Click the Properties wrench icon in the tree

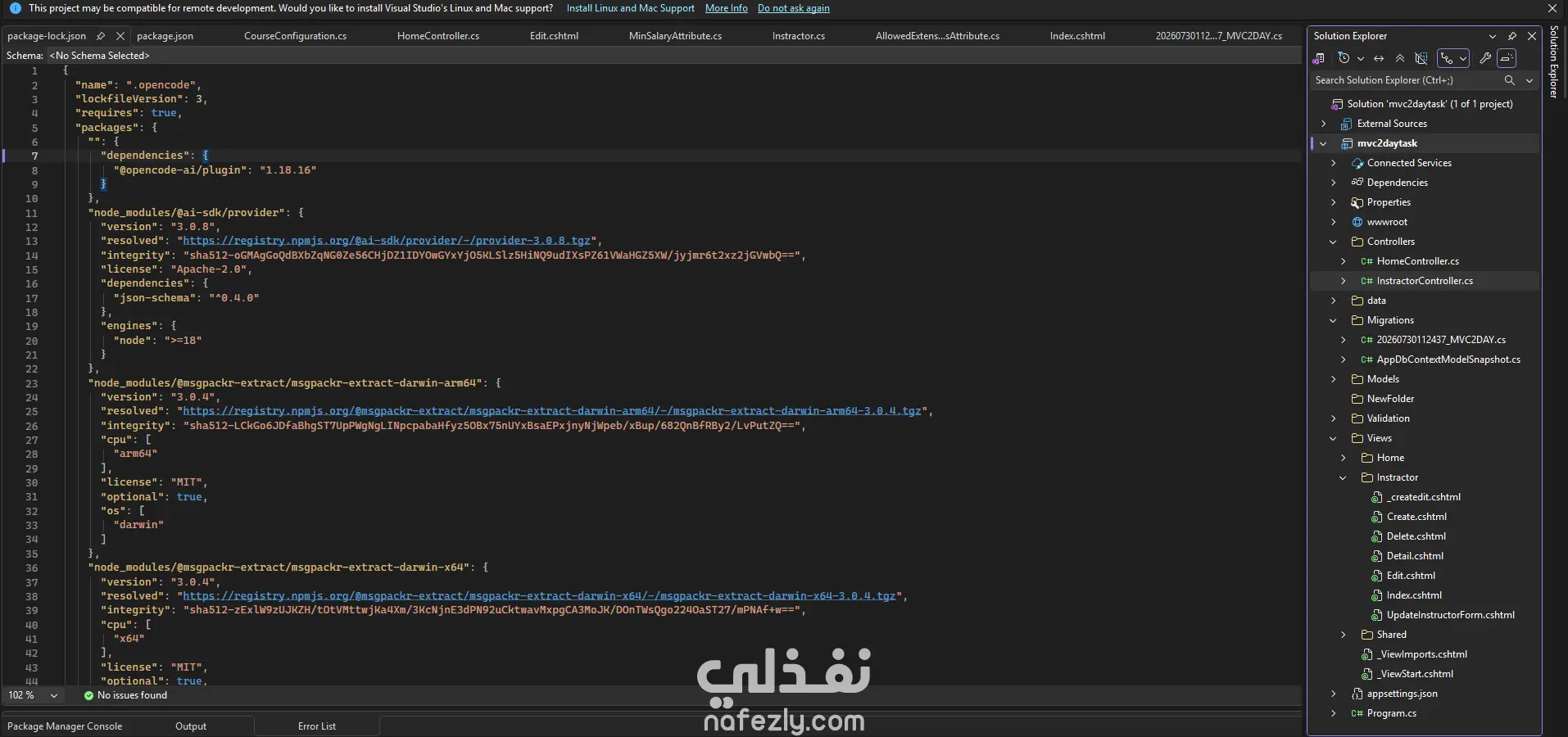tap(1357, 202)
